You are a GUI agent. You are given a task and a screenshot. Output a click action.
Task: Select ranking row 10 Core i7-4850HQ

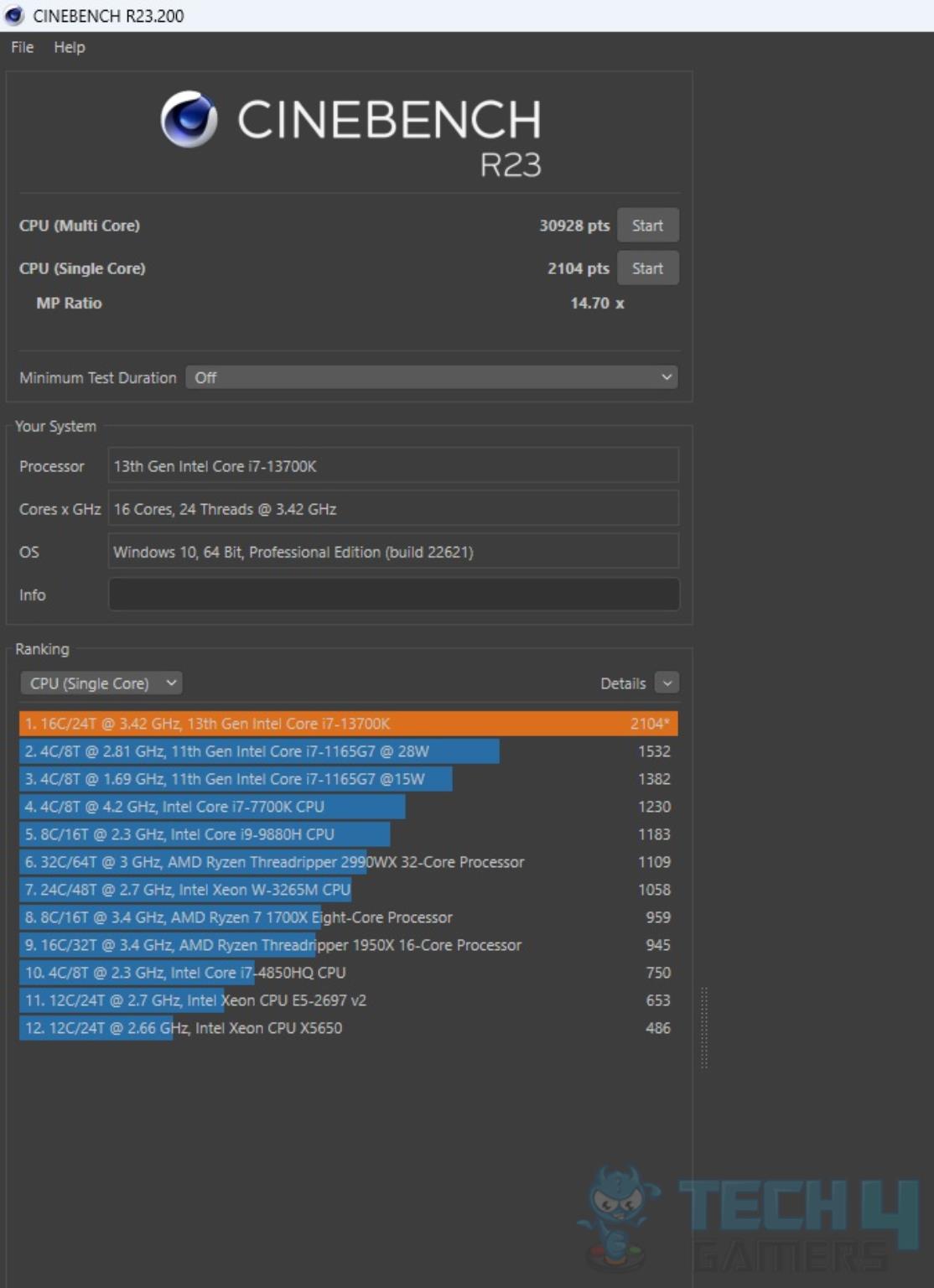click(348, 973)
